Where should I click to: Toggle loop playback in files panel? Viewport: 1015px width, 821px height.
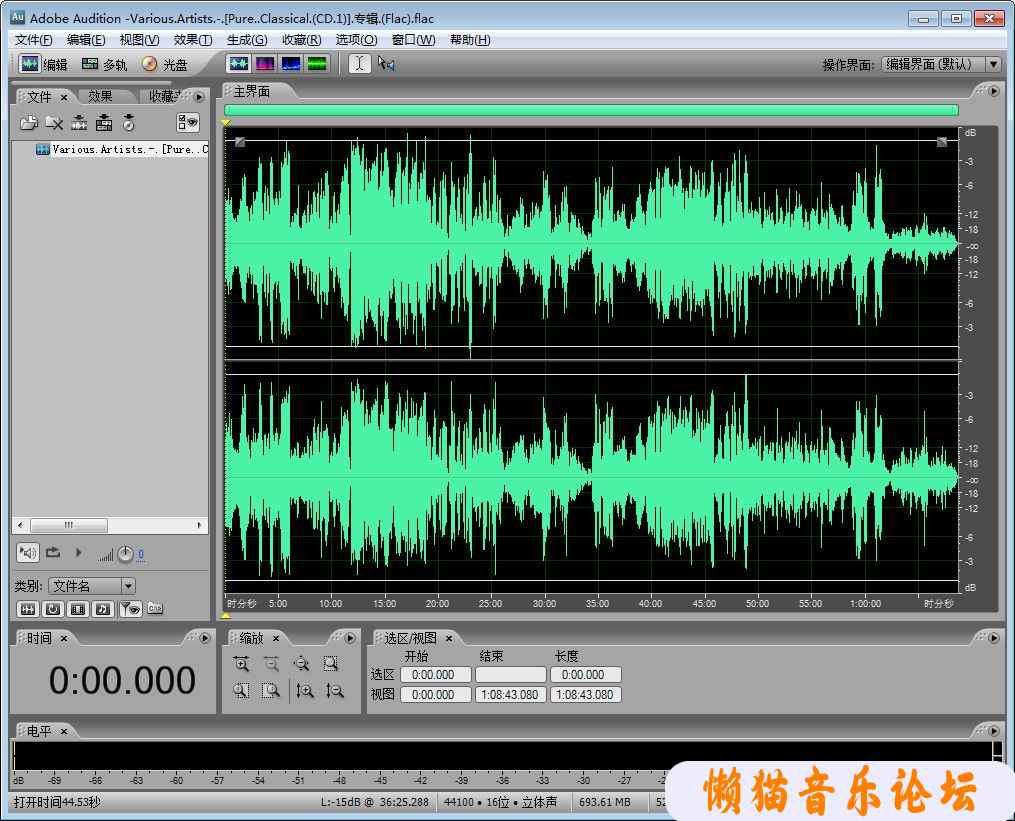53,552
